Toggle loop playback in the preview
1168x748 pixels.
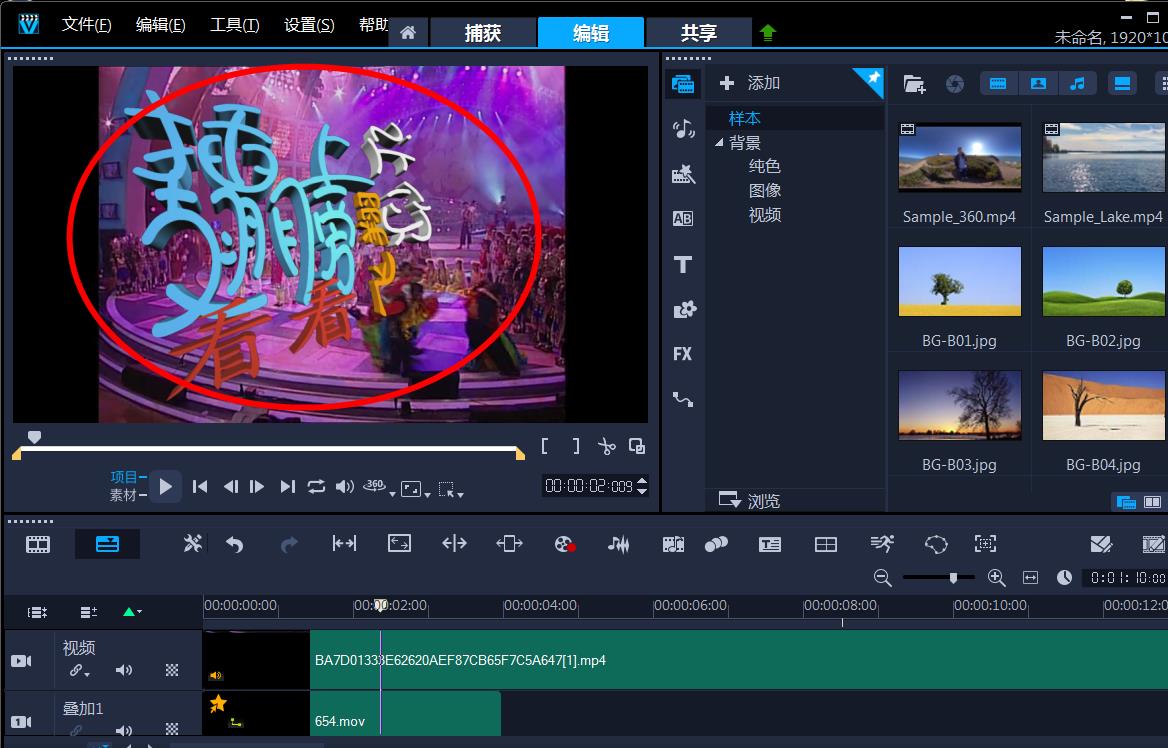coord(316,487)
